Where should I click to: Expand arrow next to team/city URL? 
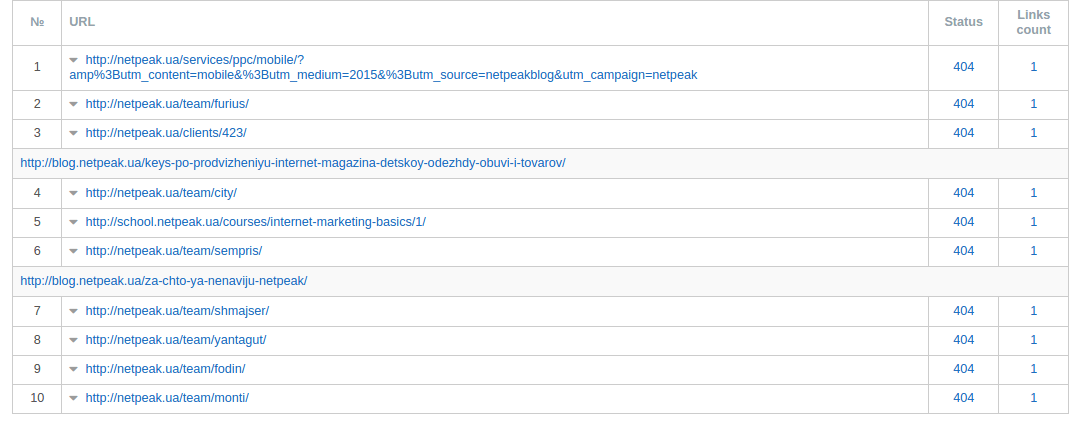point(73,194)
